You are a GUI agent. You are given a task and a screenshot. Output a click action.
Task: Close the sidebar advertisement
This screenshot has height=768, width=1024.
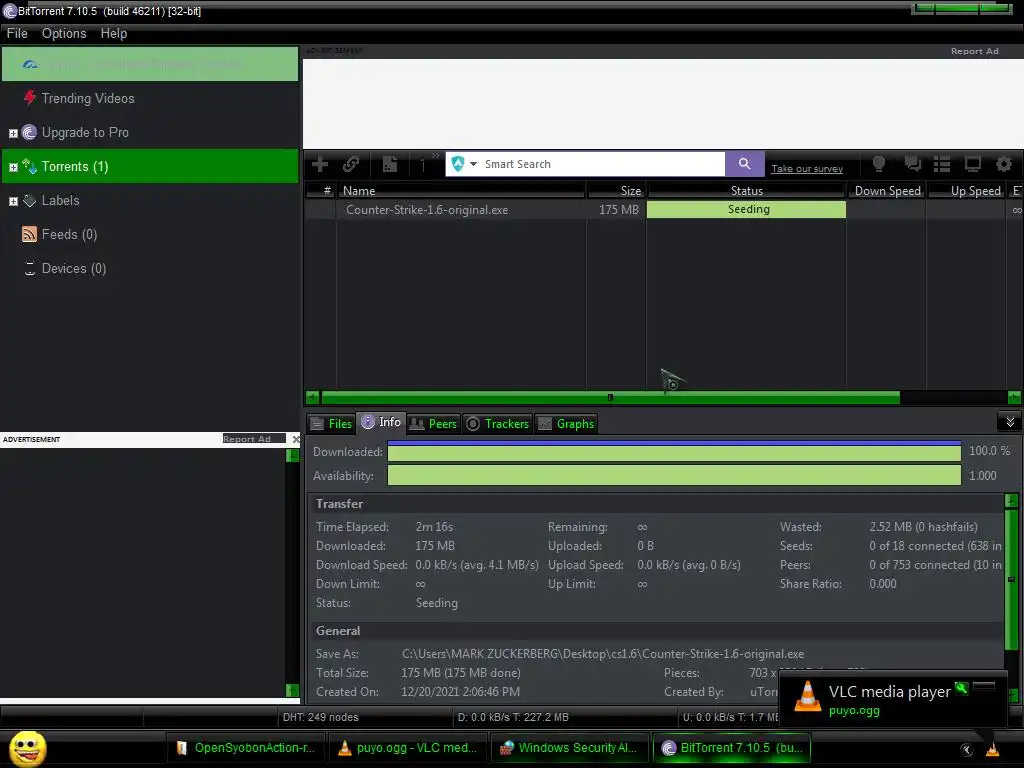coord(296,439)
